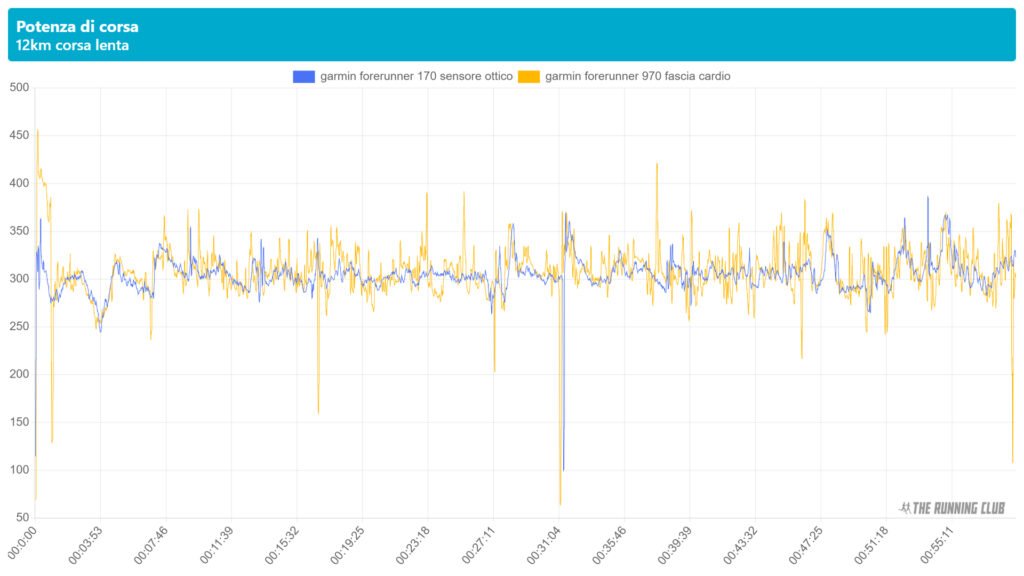Click the 00:19:25 time axis label
Image resolution: width=1024 pixels, height=576 pixels.
pyautogui.click(x=347, y=545)
